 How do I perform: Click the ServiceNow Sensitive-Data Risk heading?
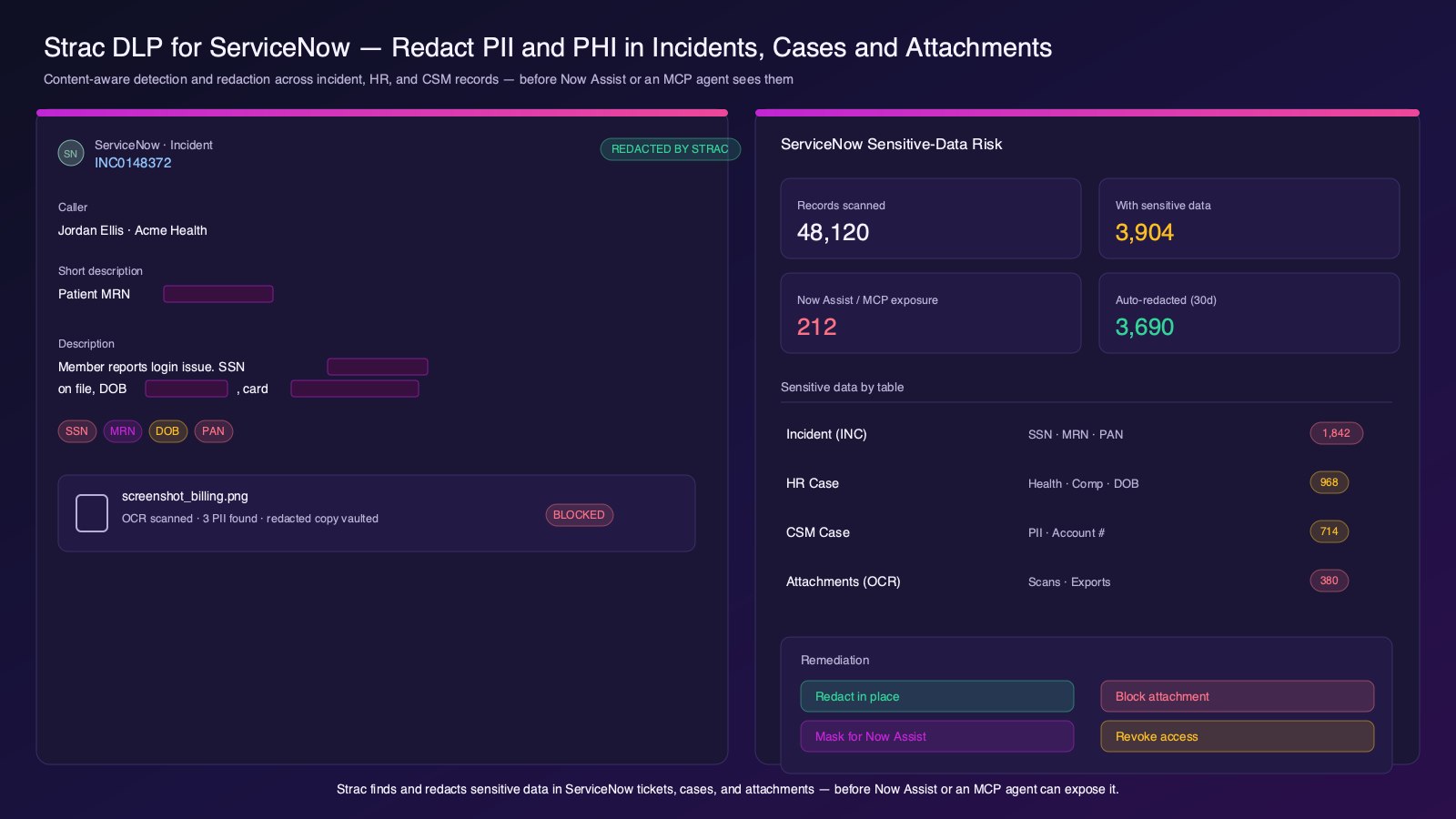[892, 144]
